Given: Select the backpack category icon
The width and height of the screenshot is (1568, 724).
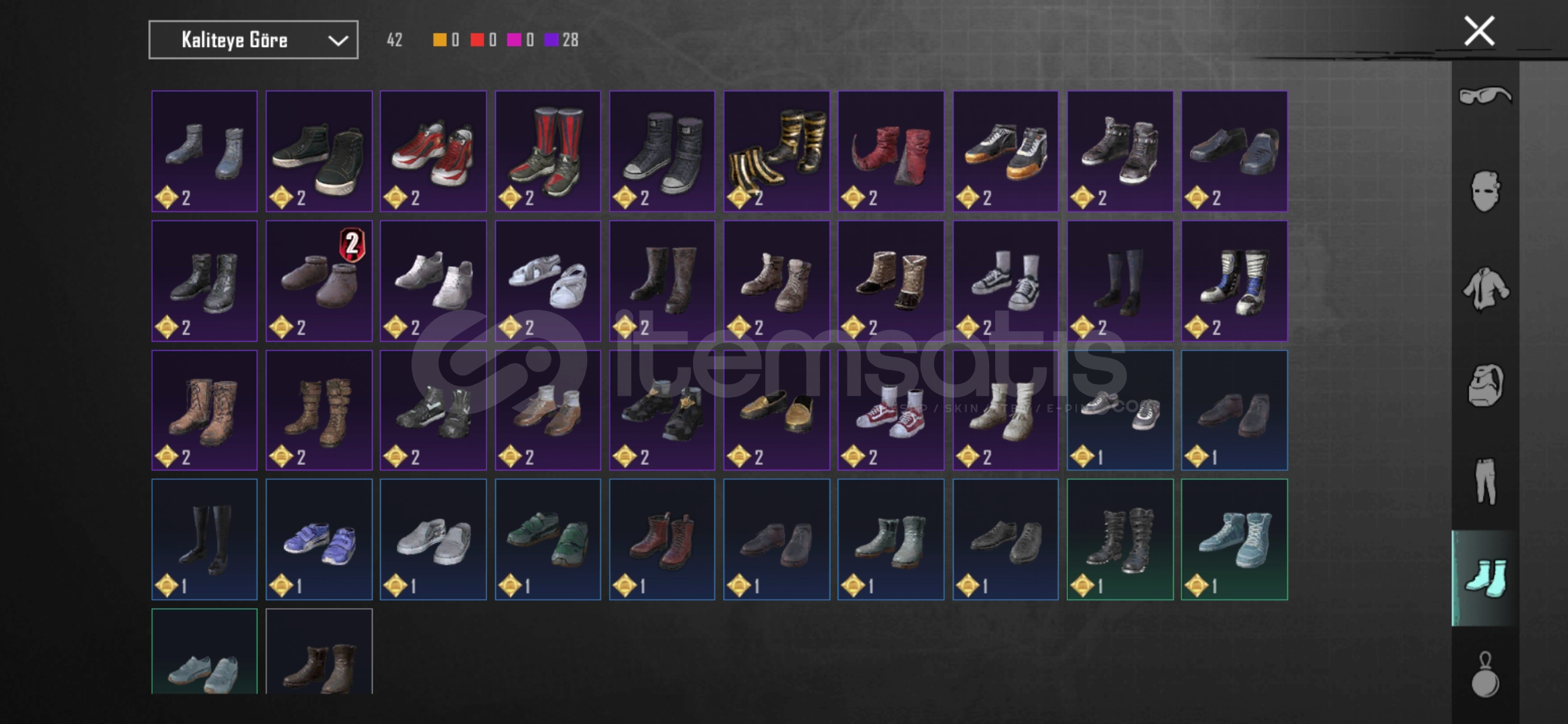Looking at the screenshot, I should pos(1485,385).
